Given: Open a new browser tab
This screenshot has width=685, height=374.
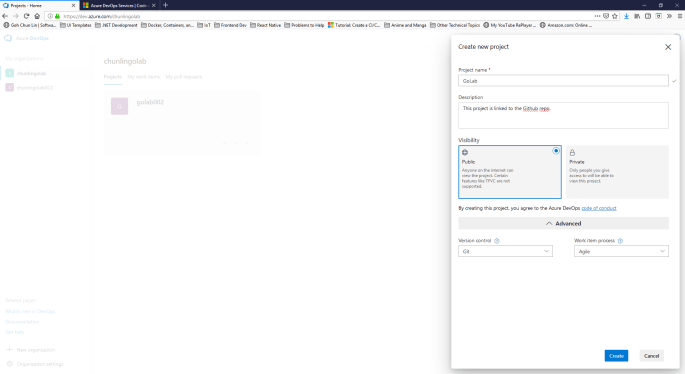Looking at the screenshot, I should [x=165, y=5].
